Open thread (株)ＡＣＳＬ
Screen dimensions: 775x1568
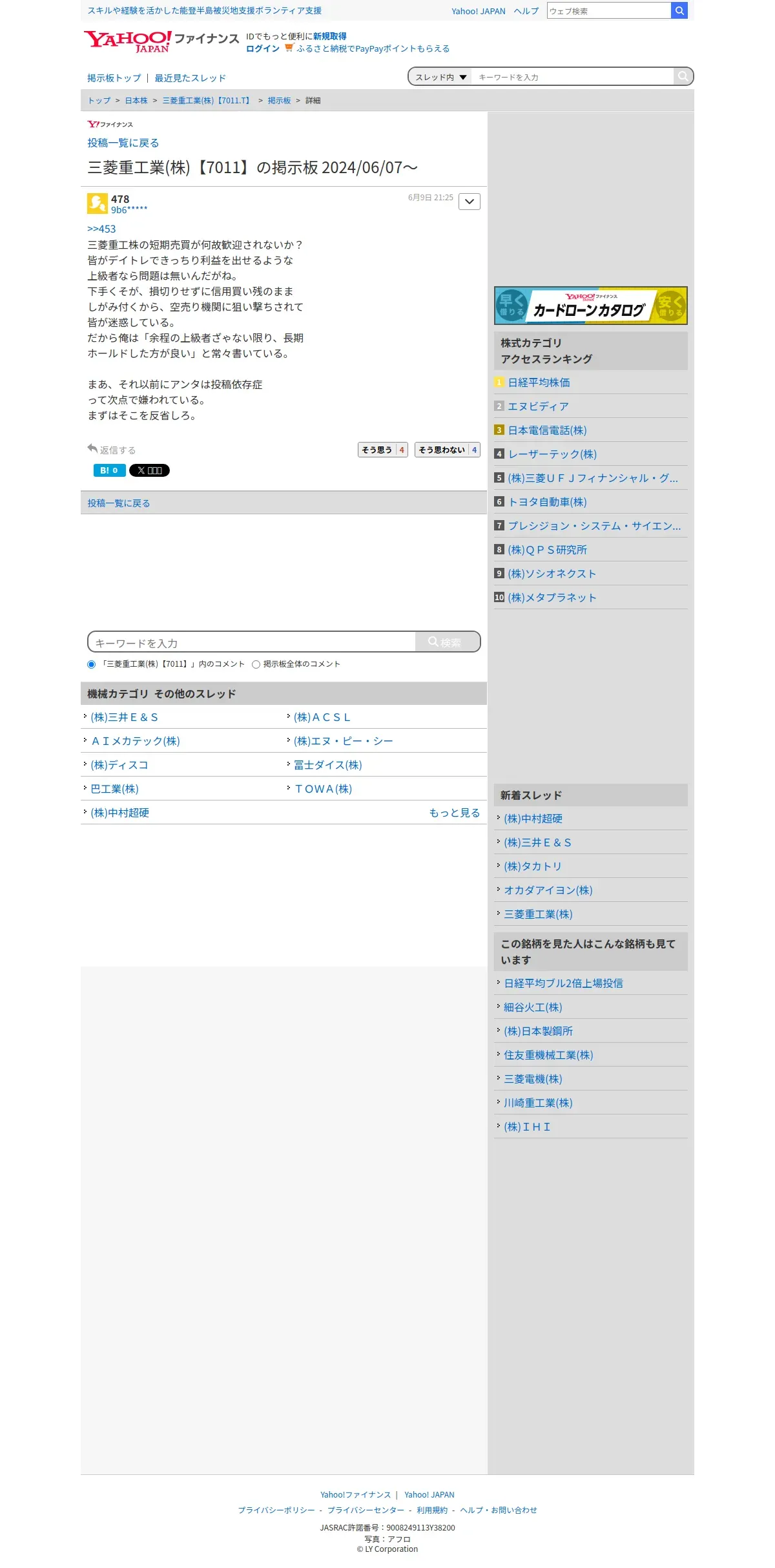(322, 717)
